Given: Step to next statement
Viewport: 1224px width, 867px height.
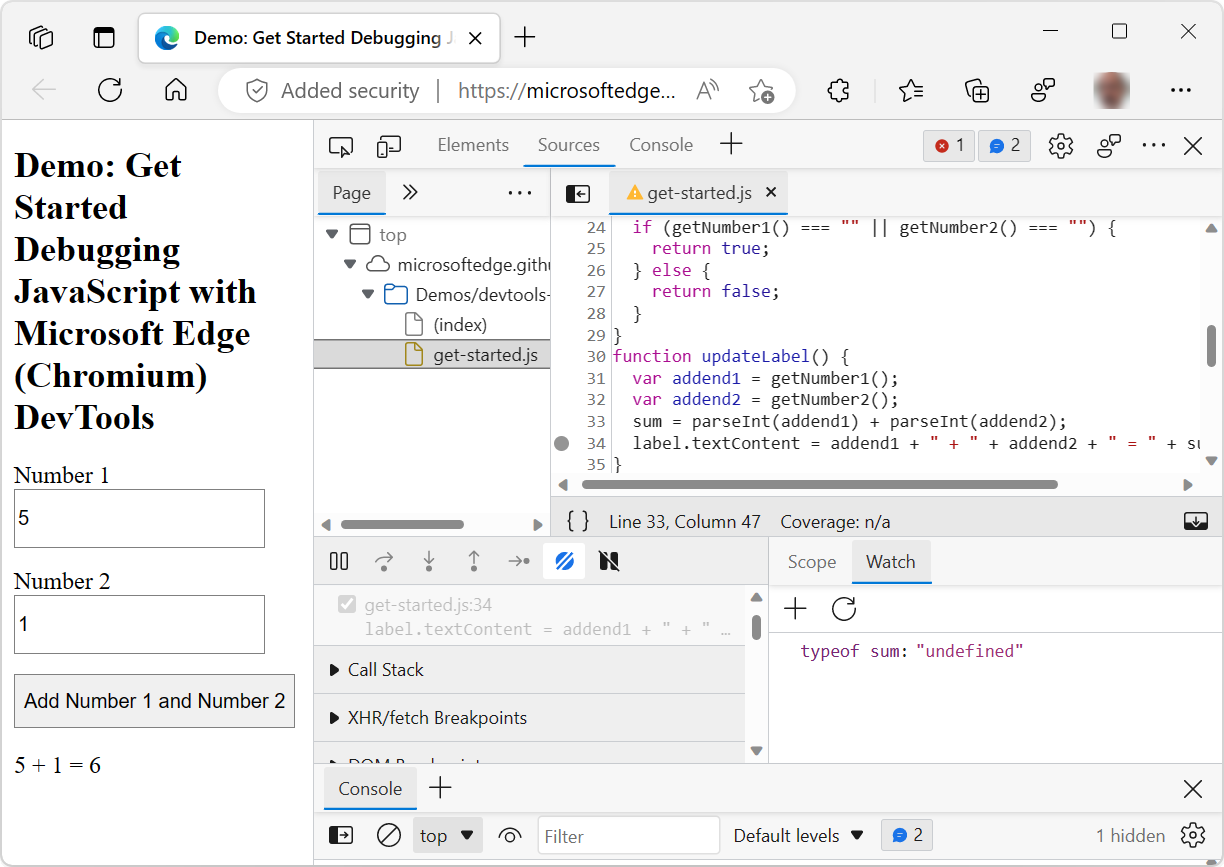Looking at the screenshot, I should point(518,561).
